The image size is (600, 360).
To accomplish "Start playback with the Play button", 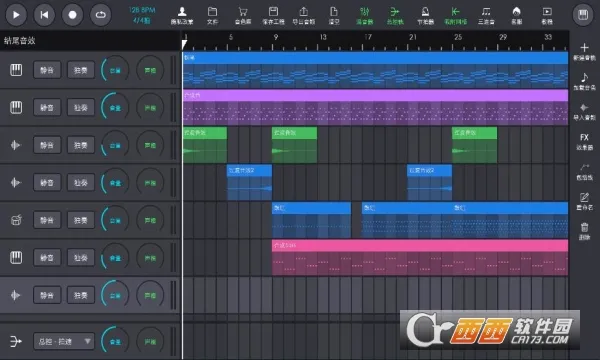I will coord(16,15).
